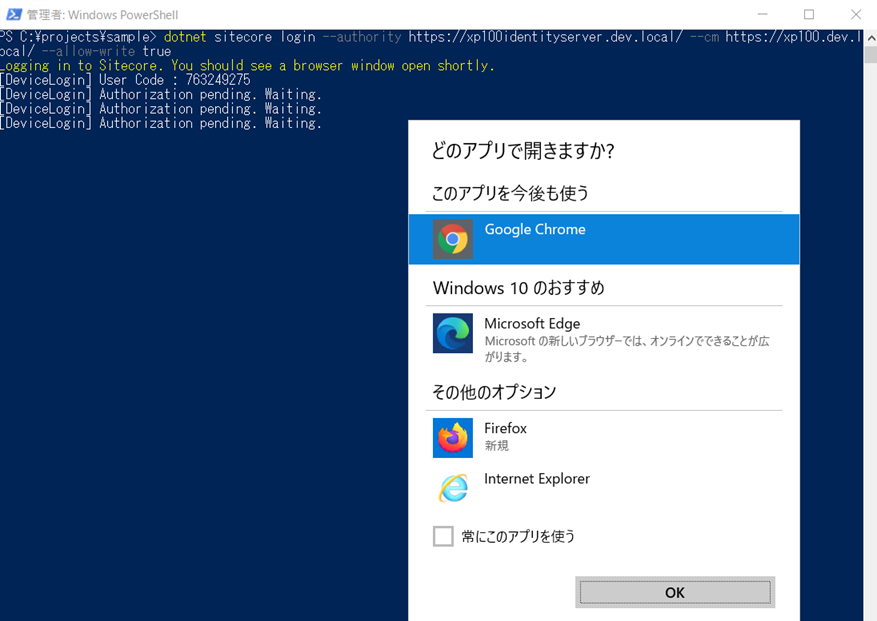The height and width of the screenshot is (621, 877).
Task: Select the Google Chrome label
Action: [535, 229]
